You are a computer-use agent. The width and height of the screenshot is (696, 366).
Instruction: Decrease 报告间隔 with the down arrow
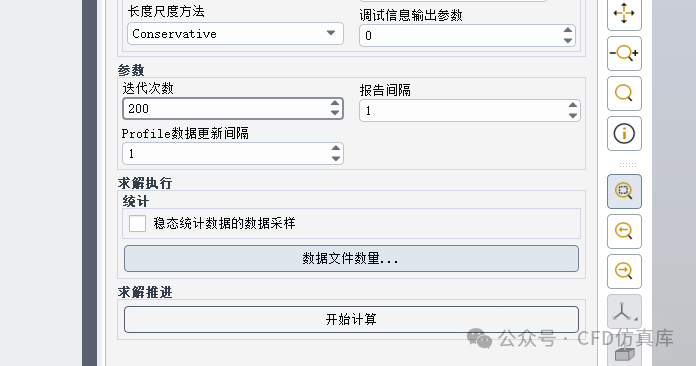pyautogui.click(x=573, y=116)
